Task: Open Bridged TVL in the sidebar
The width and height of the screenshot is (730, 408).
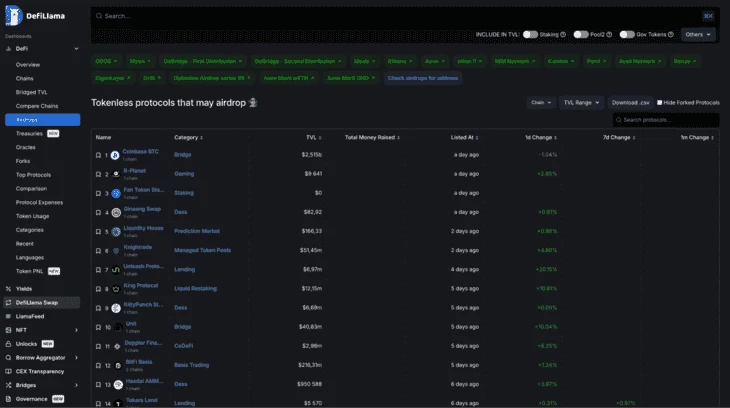Action: click(x=32, y=92)
